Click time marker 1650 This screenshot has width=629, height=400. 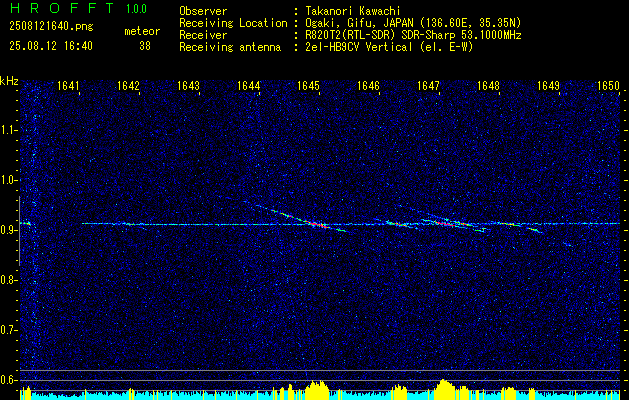(x=609, y=85)
